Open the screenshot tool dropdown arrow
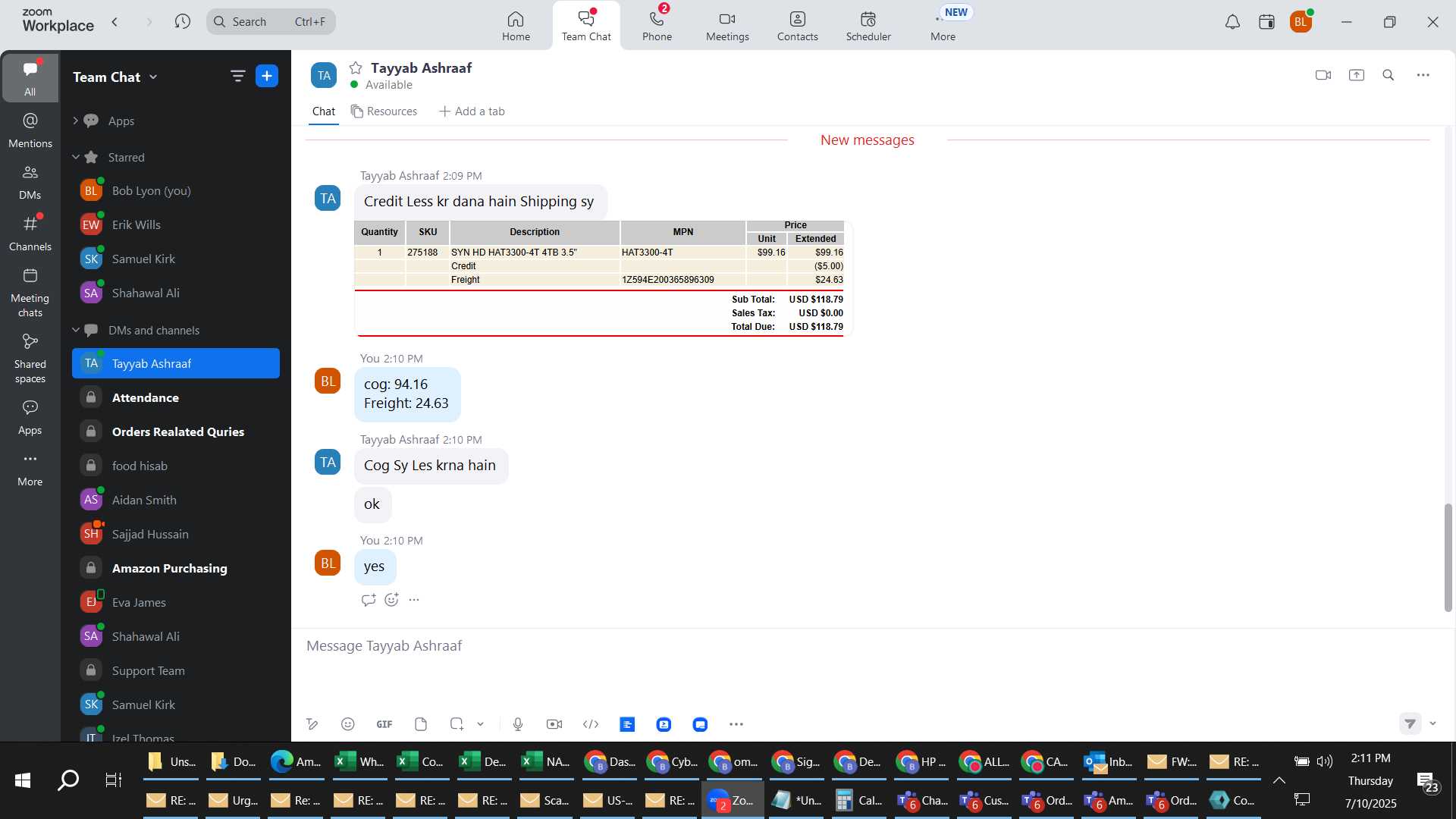The height and width of the screenshot is (819, 1456). (x=481, y=724)
